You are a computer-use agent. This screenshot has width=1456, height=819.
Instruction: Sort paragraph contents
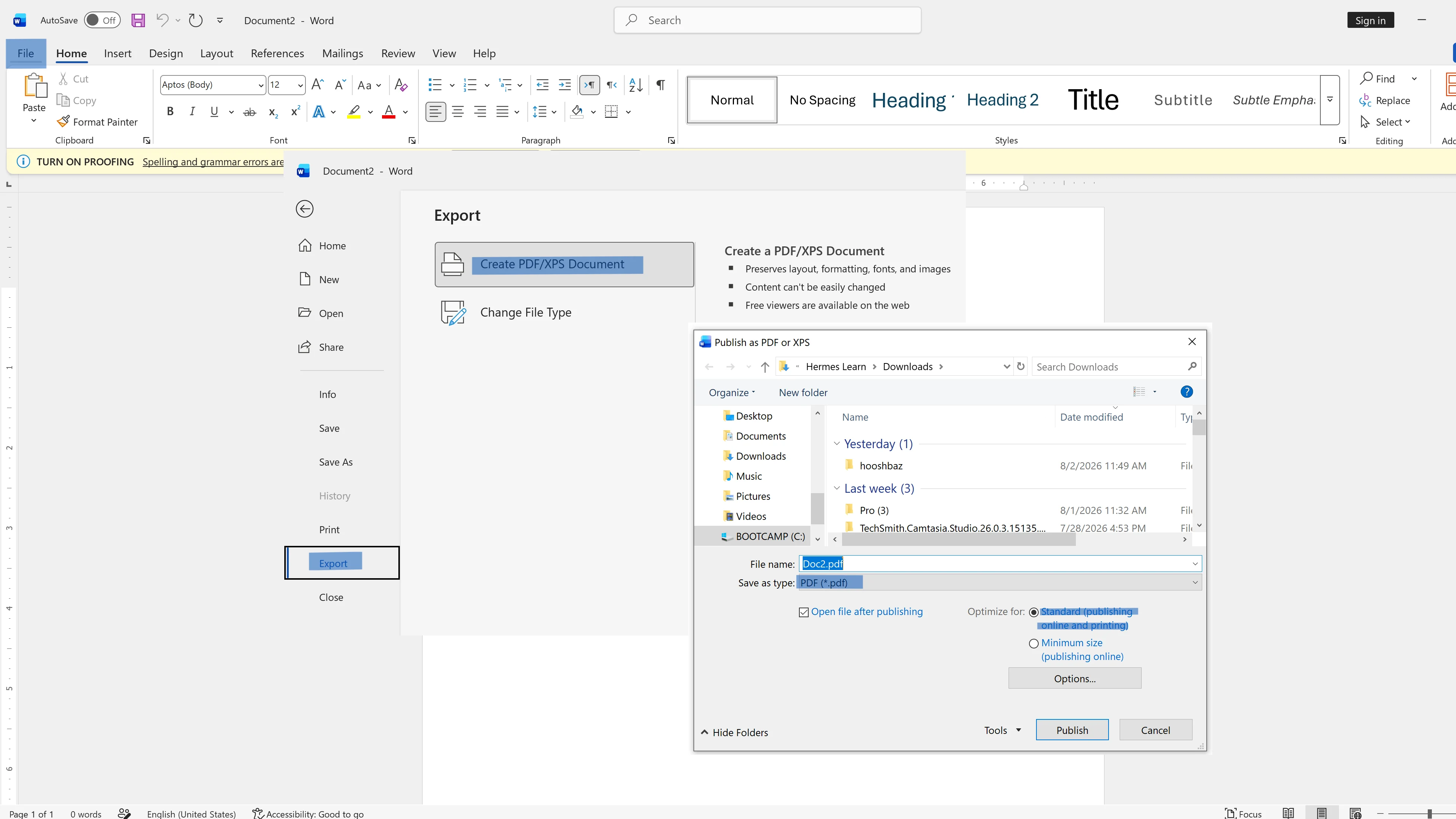tap(636, 85)
